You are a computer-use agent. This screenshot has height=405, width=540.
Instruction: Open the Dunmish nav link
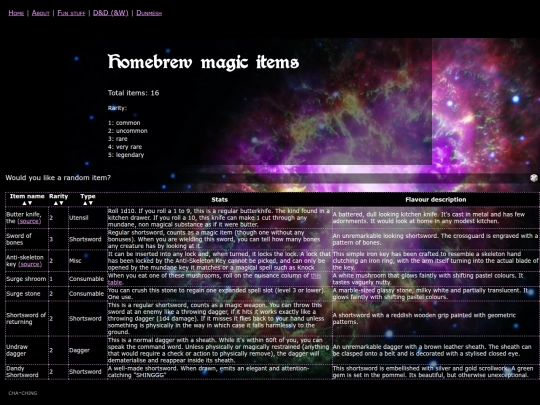[x=149, y=13]
